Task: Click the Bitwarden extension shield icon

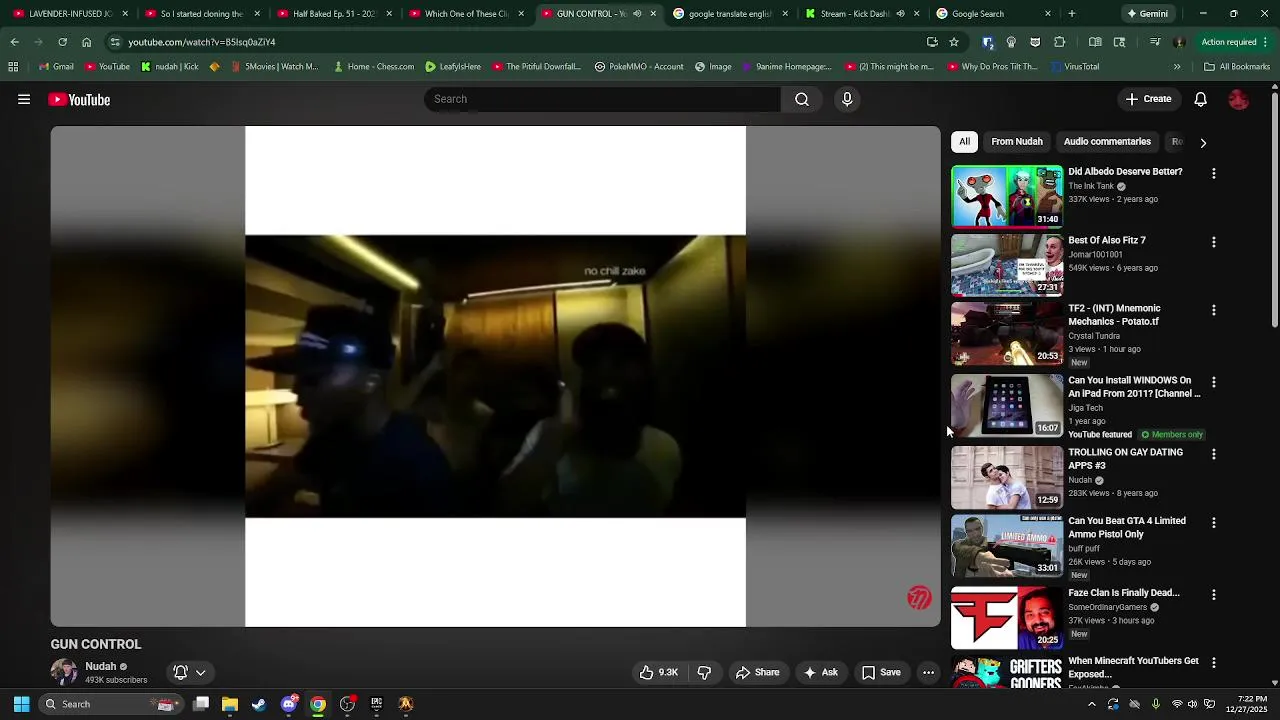Action: pos(988,42)
